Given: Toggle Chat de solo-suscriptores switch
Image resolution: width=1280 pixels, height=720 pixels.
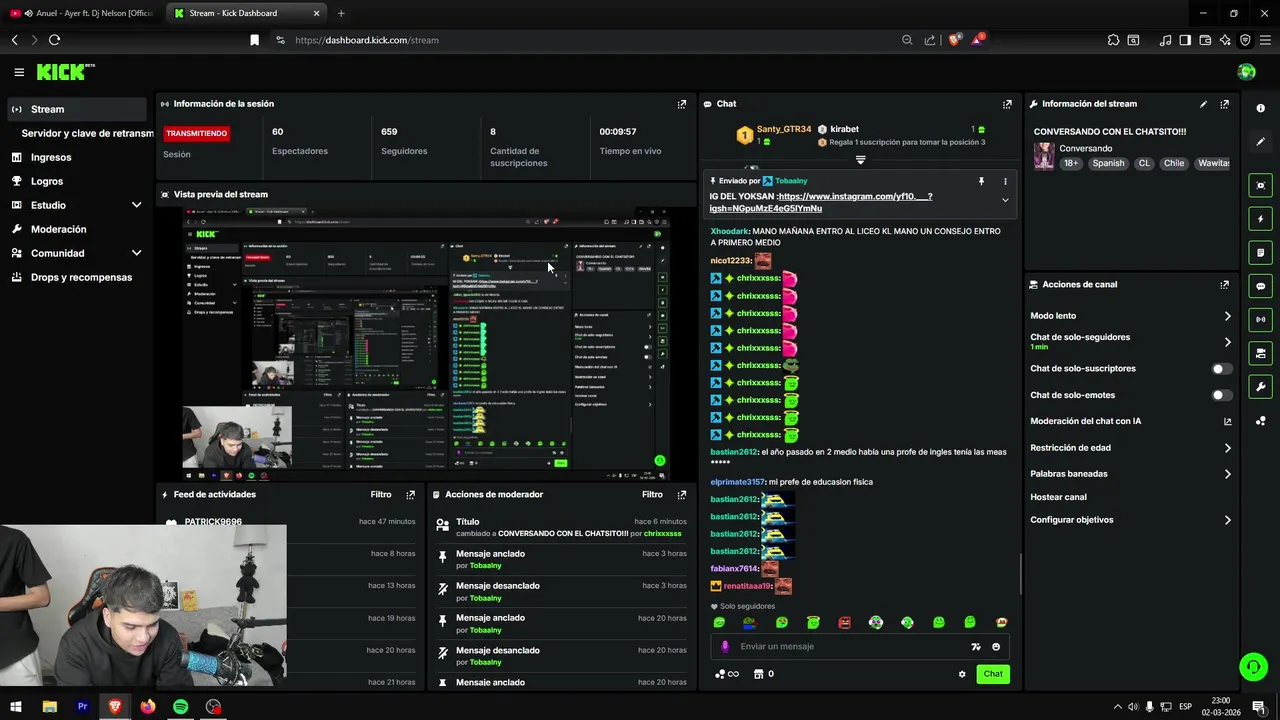Looking at the screenshot, I should coord(1221,369).
